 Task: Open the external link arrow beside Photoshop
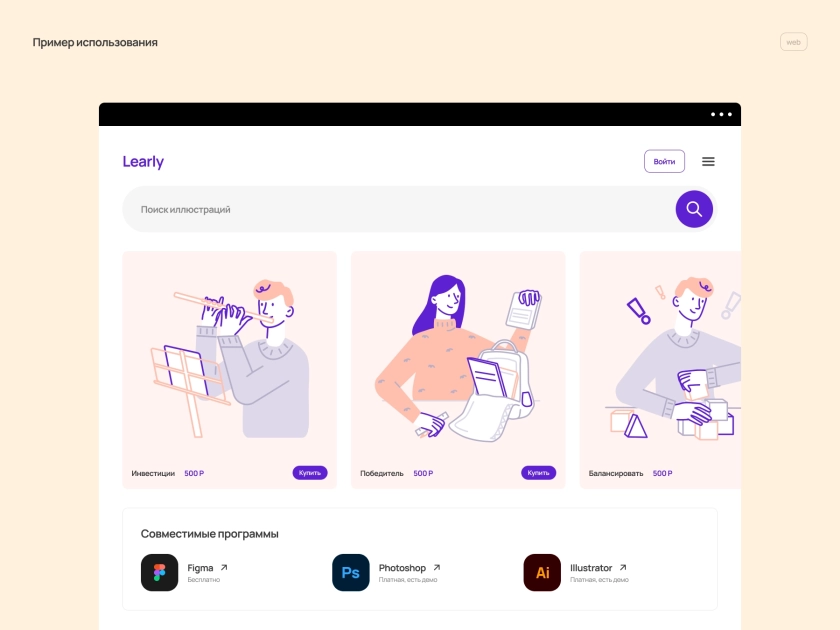tap(437, 567)
